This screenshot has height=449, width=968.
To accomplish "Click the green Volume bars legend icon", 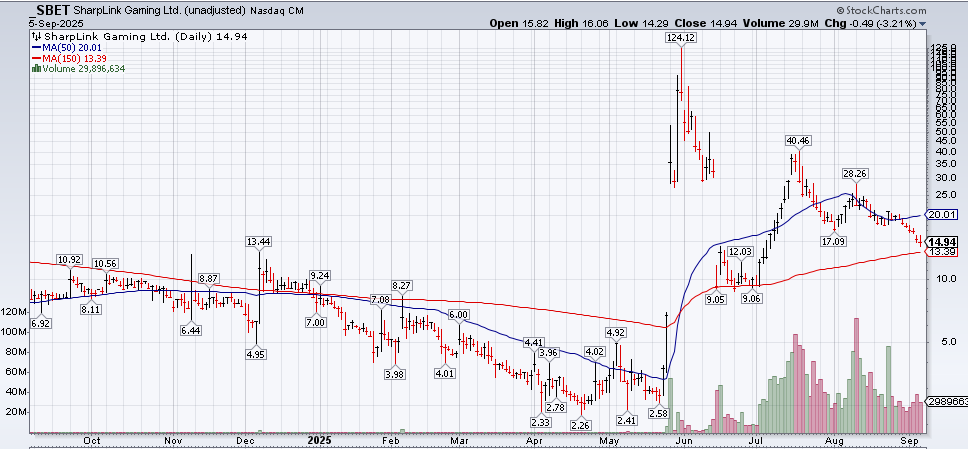I will tap(35, 69).
